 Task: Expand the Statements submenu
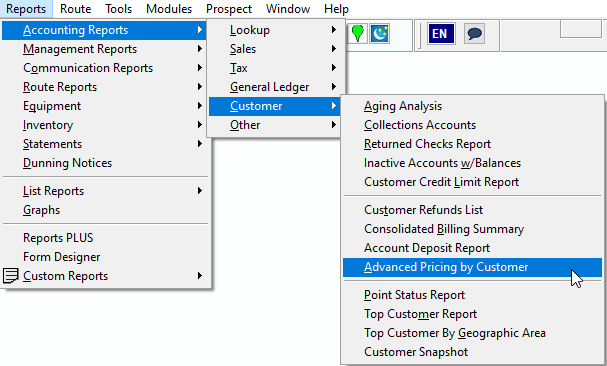(x=106, y=144)
